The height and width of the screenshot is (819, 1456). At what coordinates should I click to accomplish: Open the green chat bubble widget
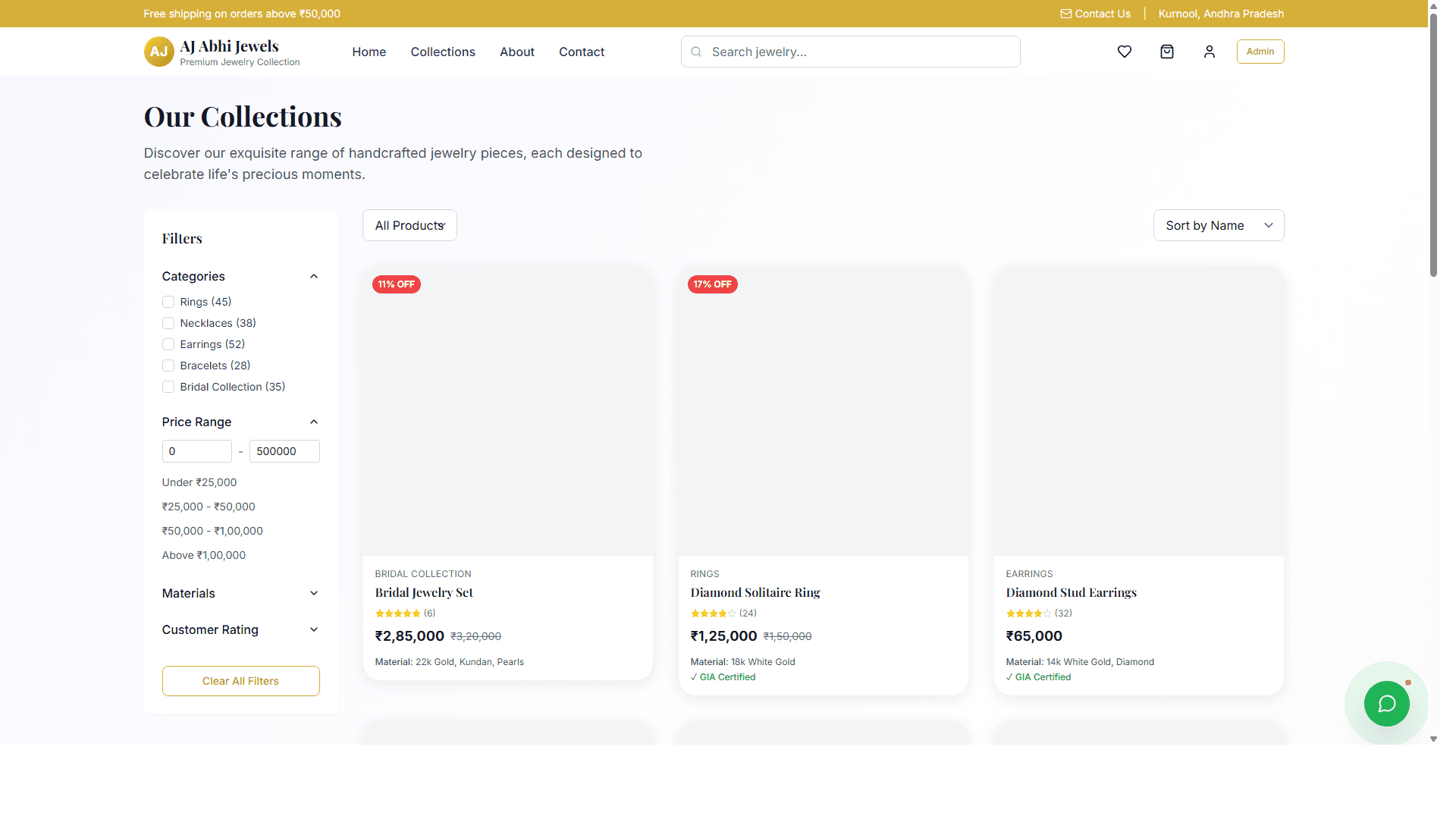pyautogui.click(x=1386, y=704)
